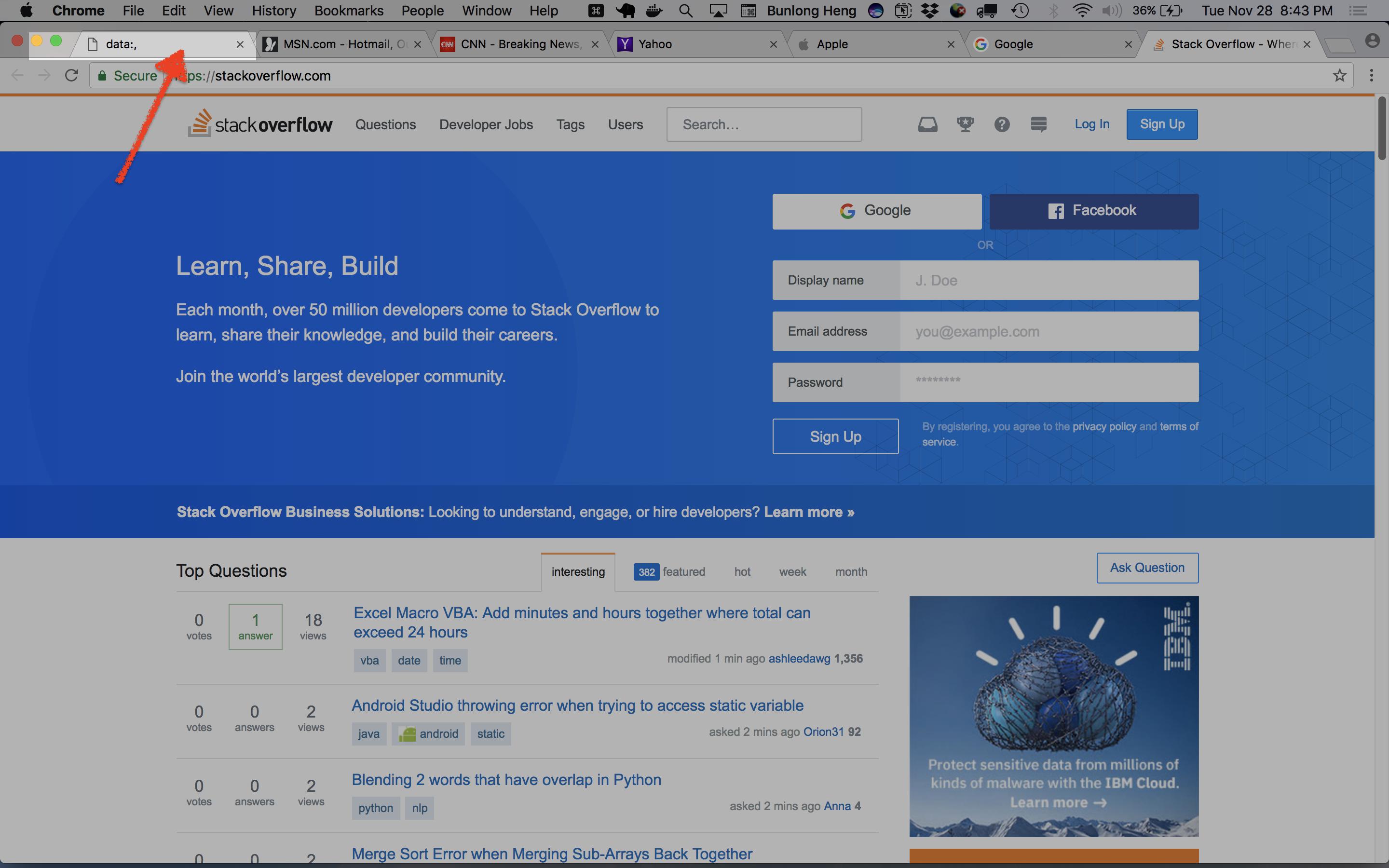The width and height of the screenshot is (1389, 868).
Task: Open the help question-mark icon
Action: coord(1002,124)
